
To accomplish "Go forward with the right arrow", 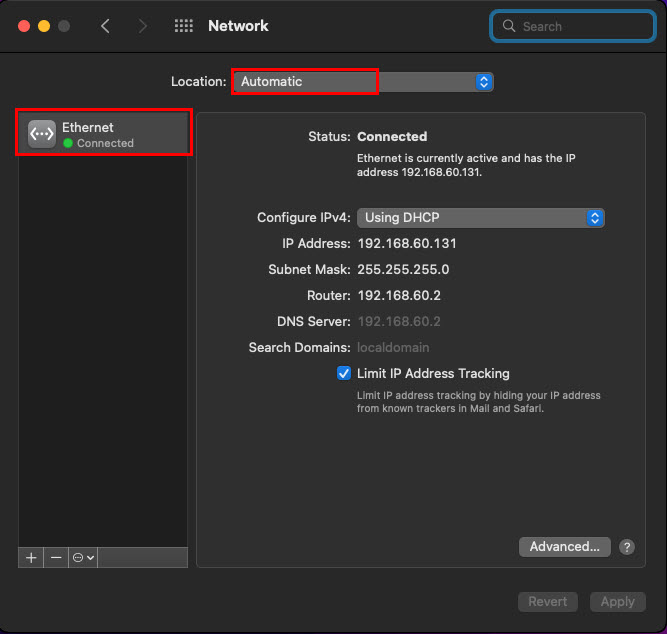I will tap(143, 26).
